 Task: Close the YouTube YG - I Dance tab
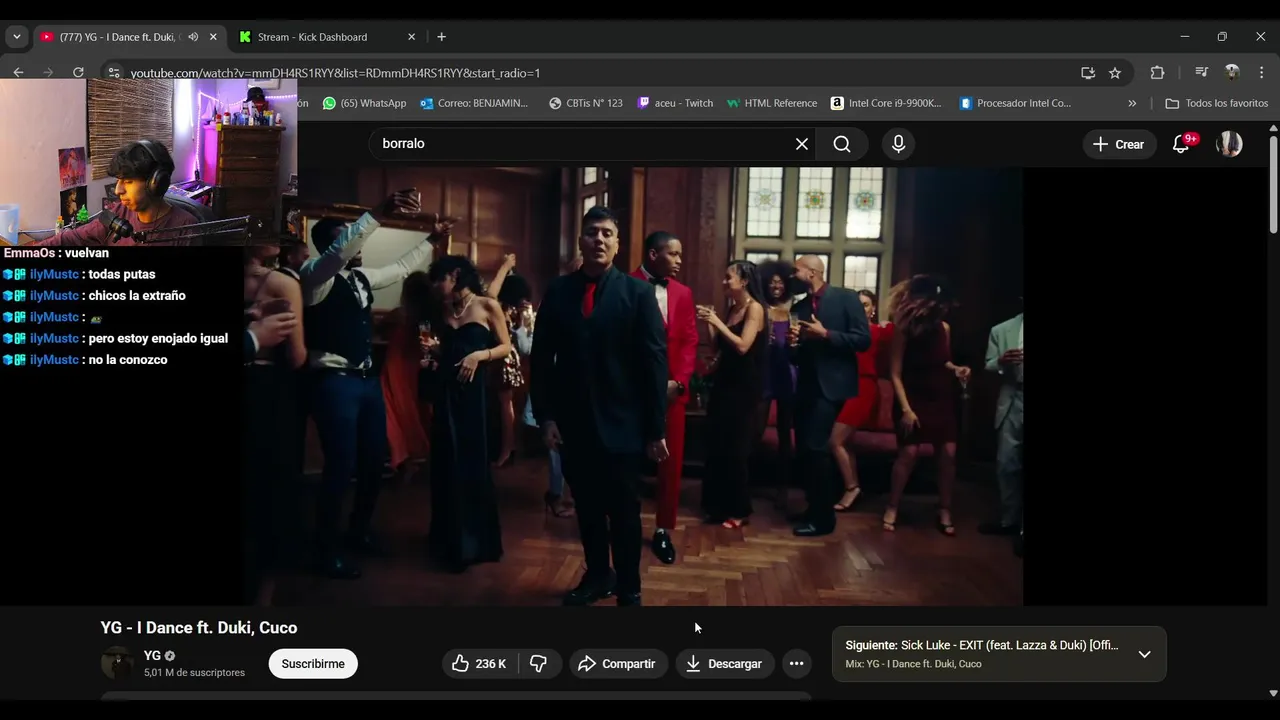tap(213, 37)
